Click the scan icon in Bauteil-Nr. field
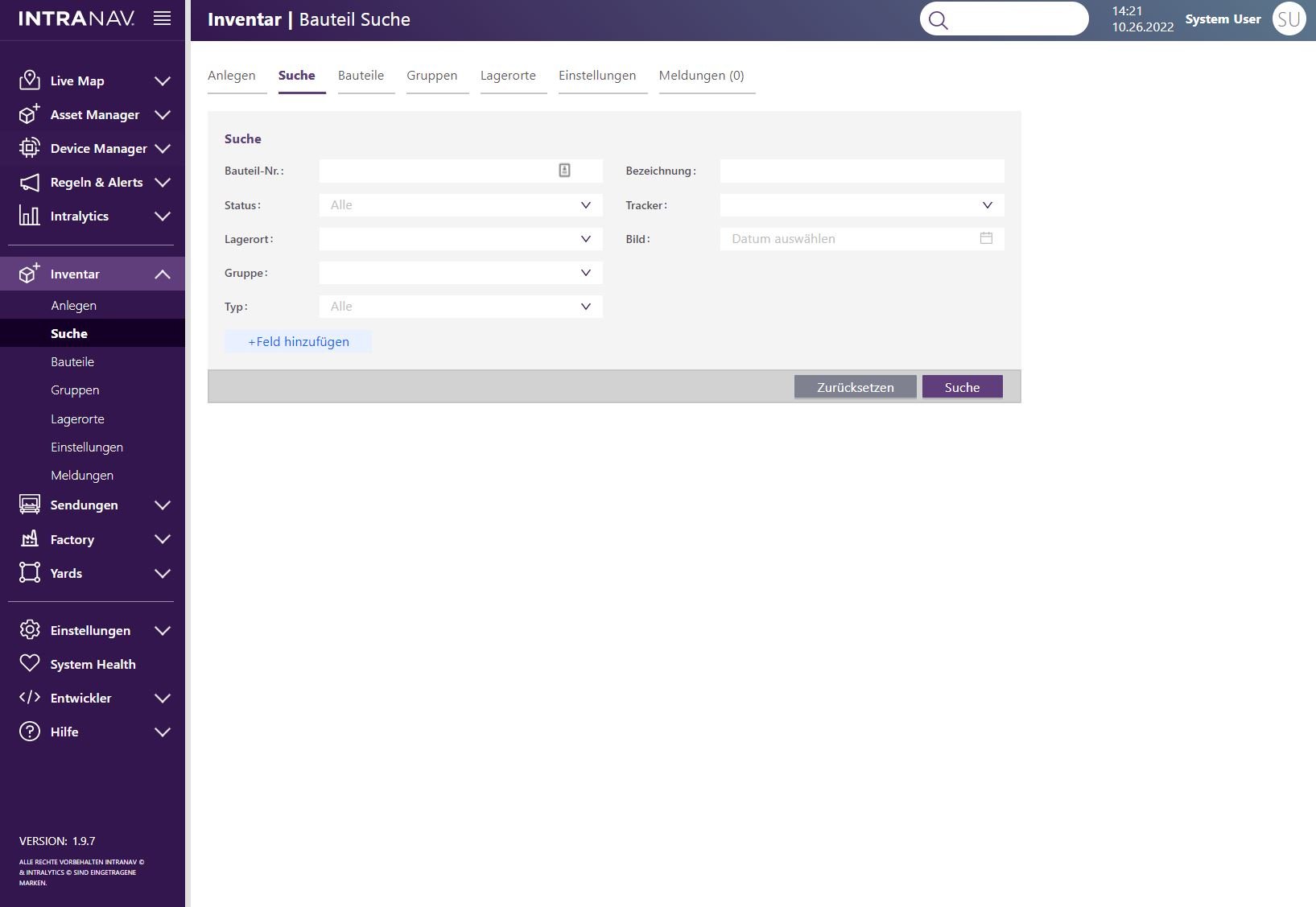This screenshot has width=1316, height=907. (x=564, y=171)
